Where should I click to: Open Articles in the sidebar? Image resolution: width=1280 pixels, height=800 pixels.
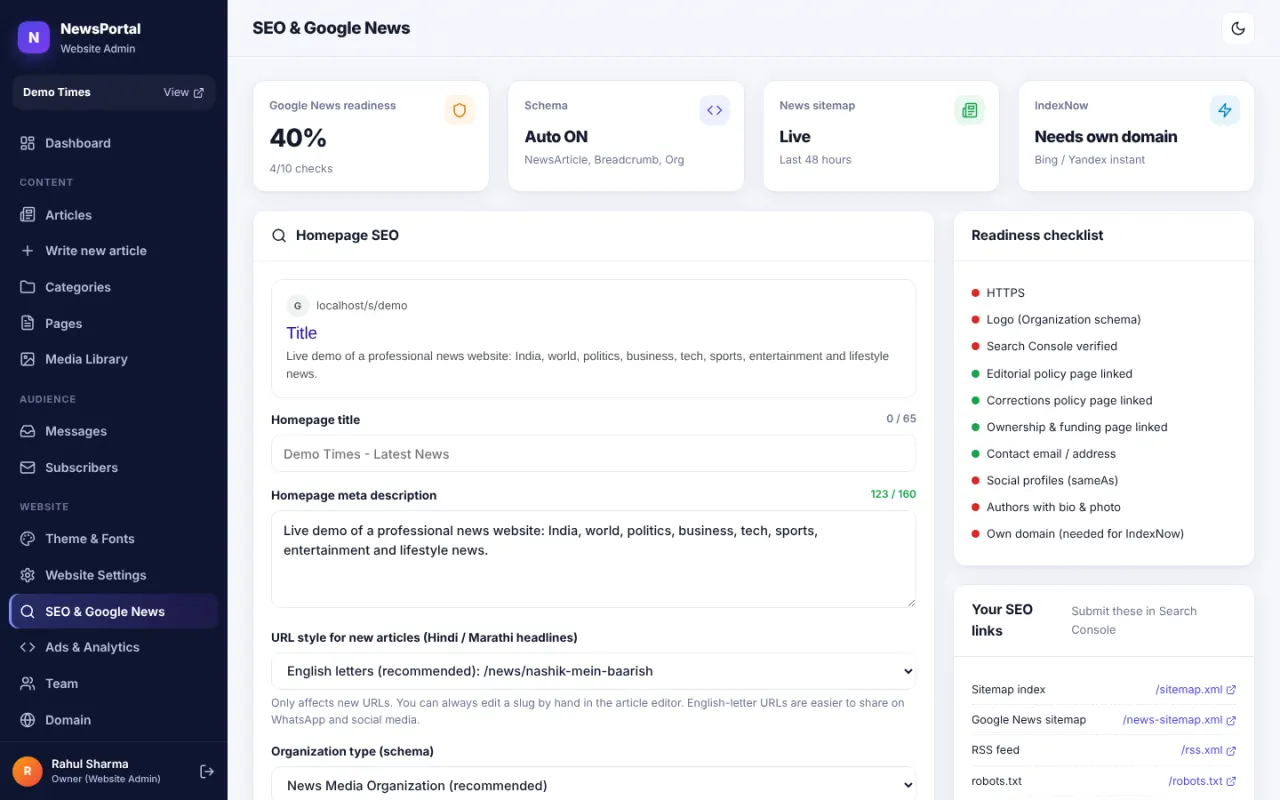coord(114,215)
